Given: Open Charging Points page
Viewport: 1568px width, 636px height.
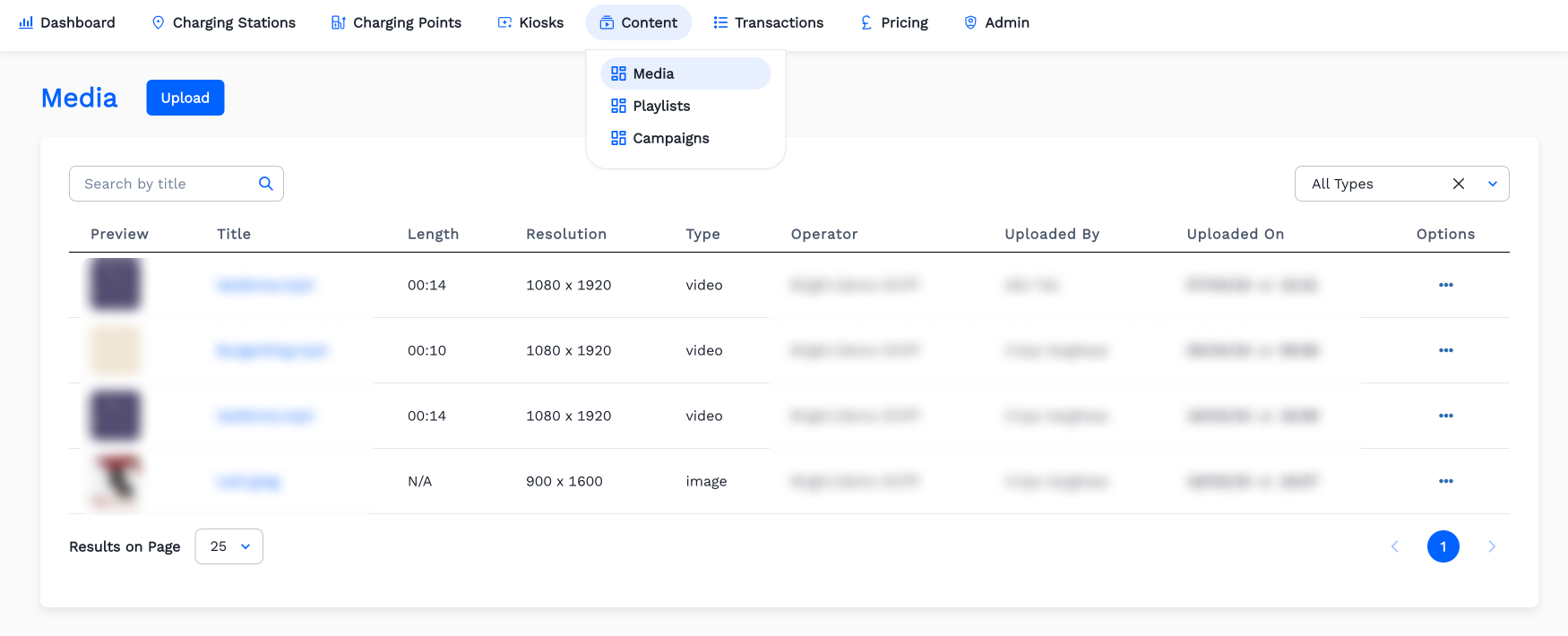Looking at the screenshot, I should point(396,22).
